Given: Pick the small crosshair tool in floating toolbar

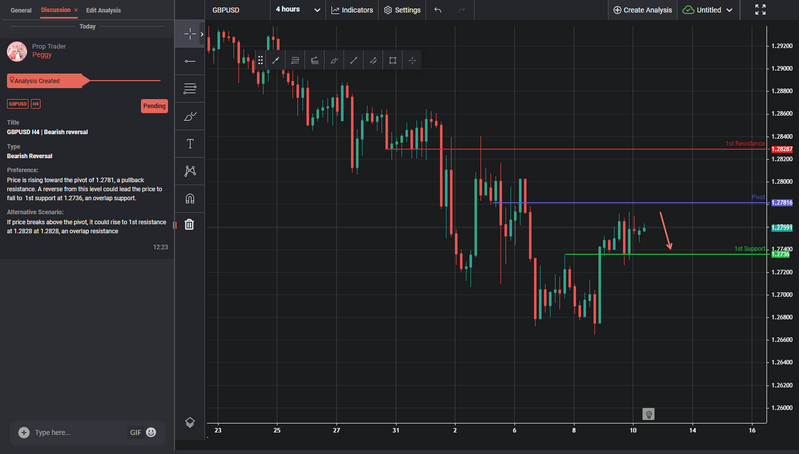Looking at the screenshot, I should click(x=412, y=60).
